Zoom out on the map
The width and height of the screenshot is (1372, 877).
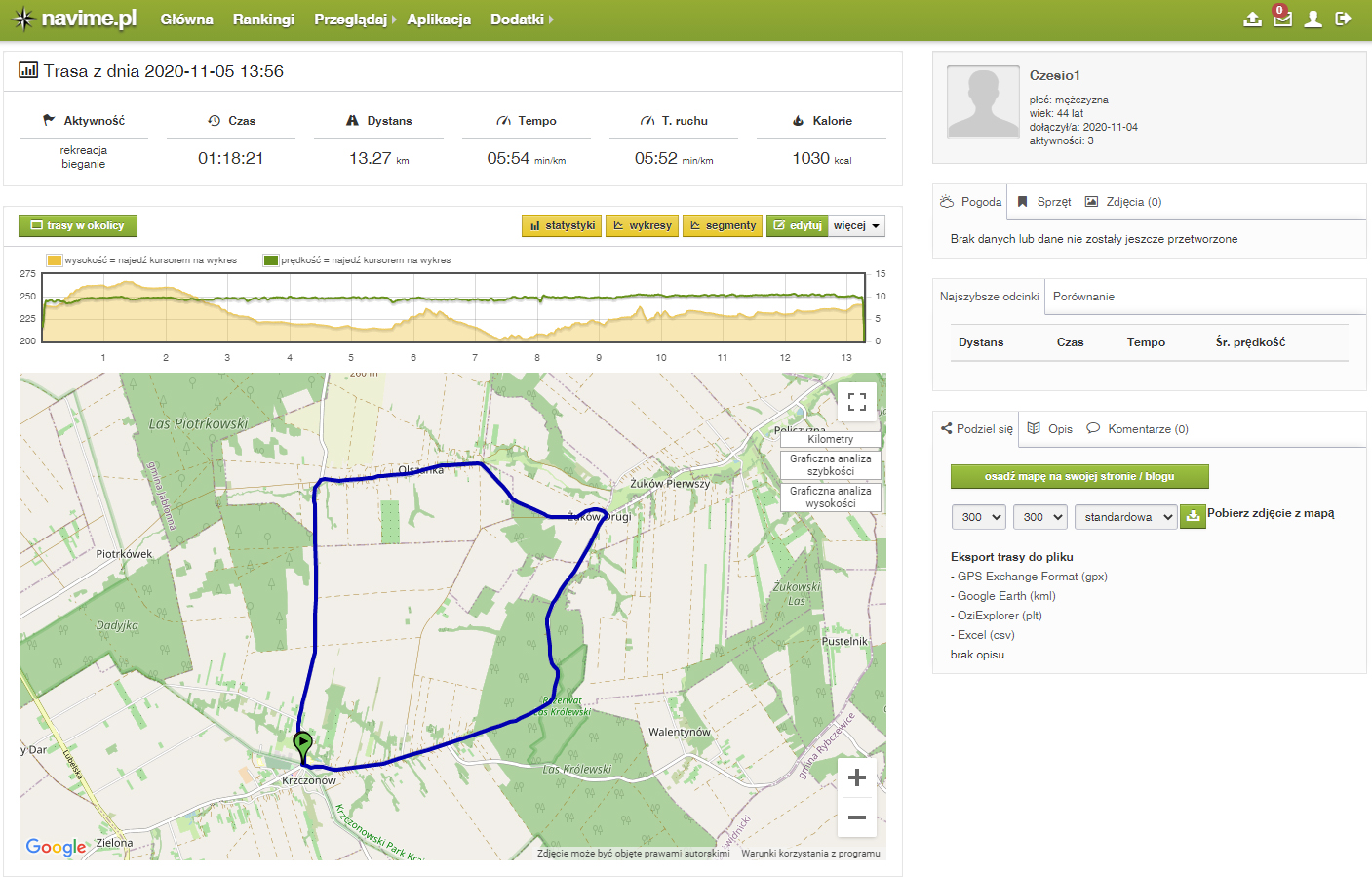click(856, 817)
